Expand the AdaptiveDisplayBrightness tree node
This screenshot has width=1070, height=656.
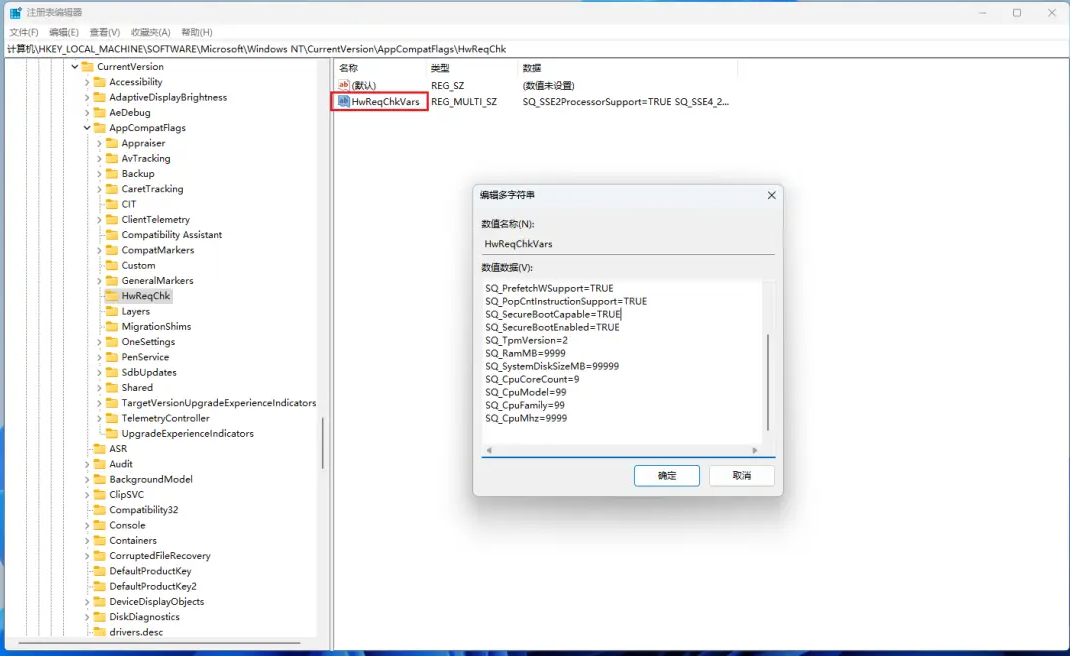87,98
